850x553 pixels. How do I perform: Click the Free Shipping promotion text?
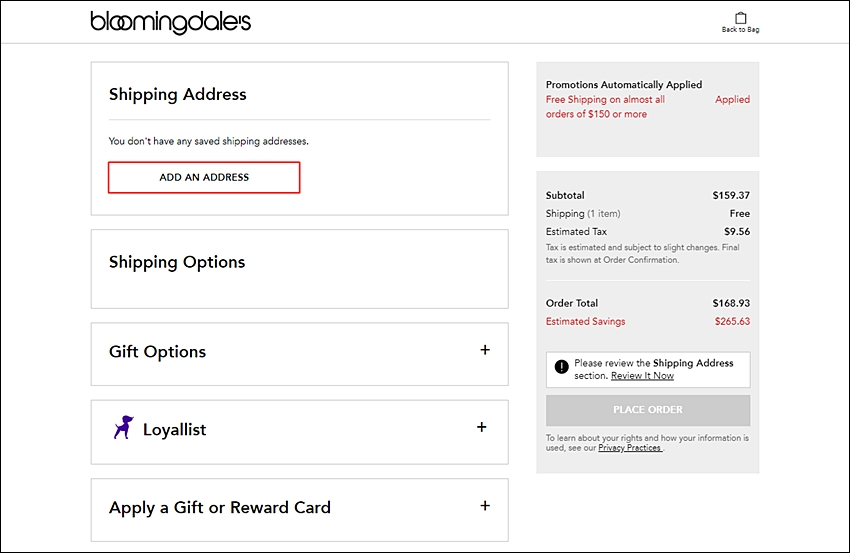[605, 107]
